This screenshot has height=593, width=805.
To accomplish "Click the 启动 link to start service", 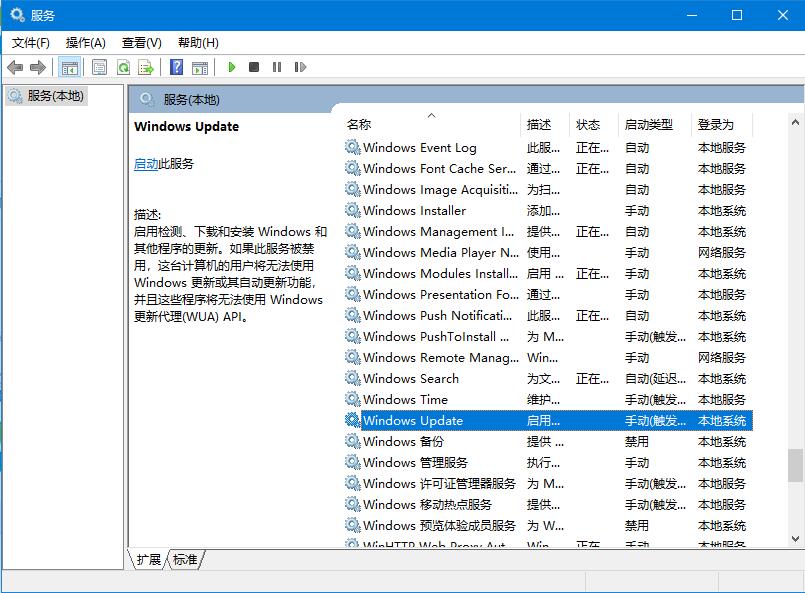I will [x=146, y=164].
